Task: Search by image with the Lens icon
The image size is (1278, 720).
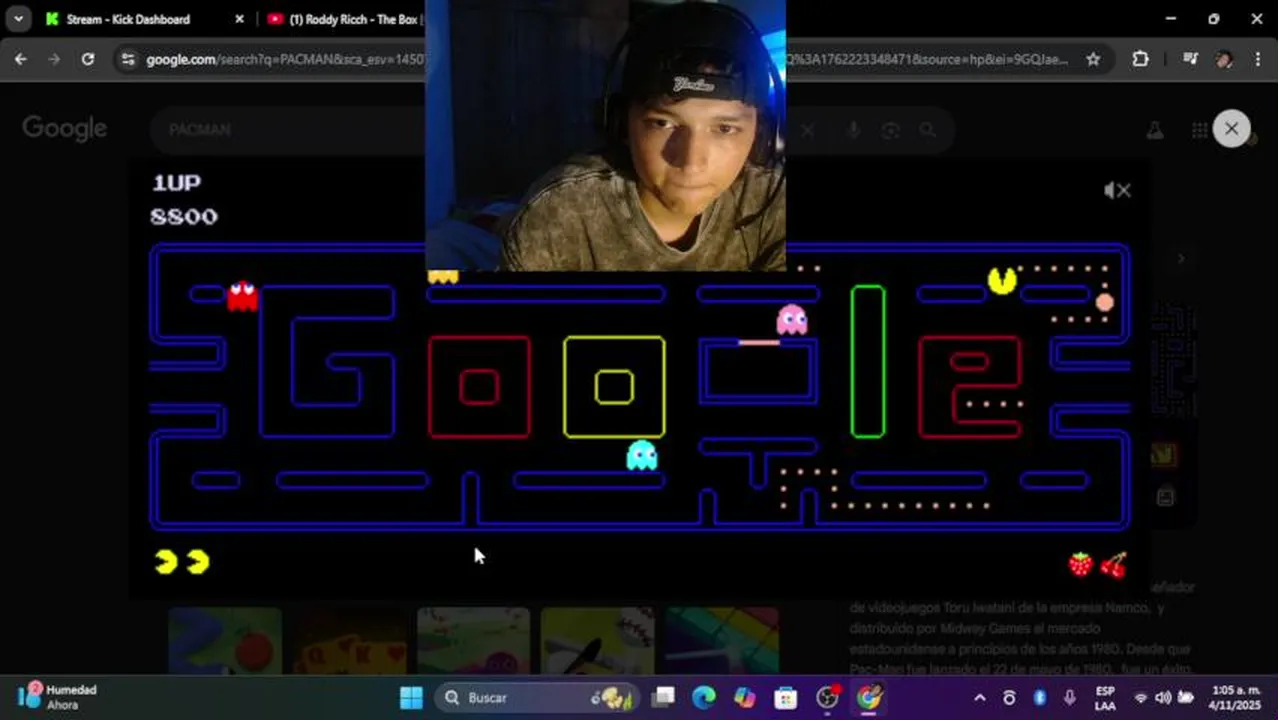Action: pos(890,130)
